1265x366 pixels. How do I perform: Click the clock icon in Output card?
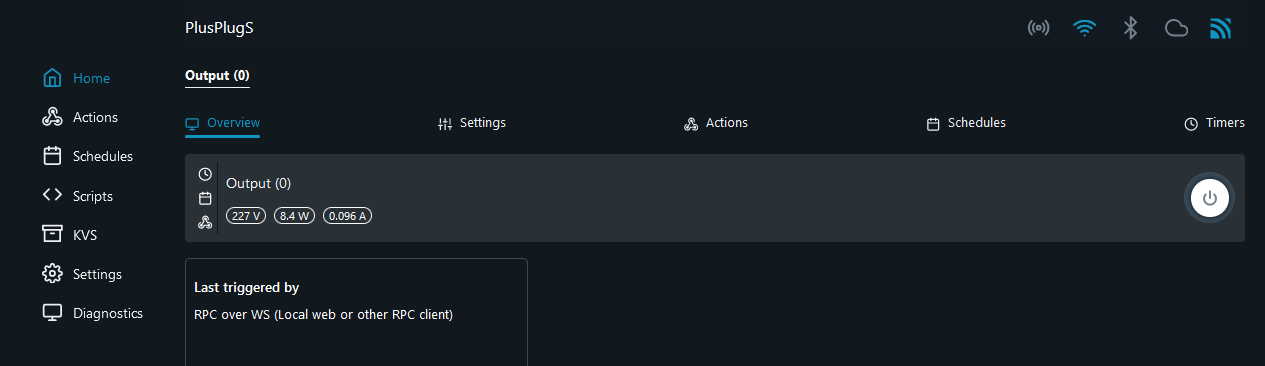pos(205,174)
